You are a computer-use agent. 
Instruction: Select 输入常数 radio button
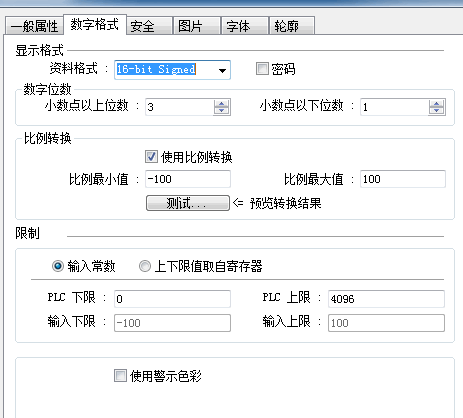58,266
